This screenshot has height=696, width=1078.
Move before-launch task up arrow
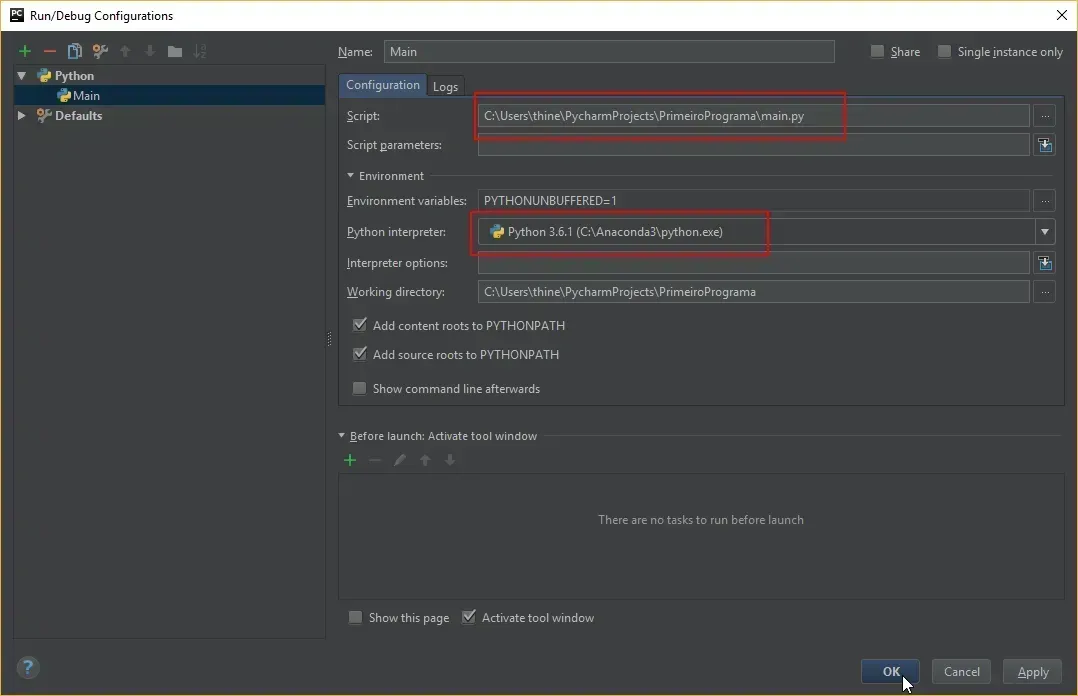(x=425, y=460)
